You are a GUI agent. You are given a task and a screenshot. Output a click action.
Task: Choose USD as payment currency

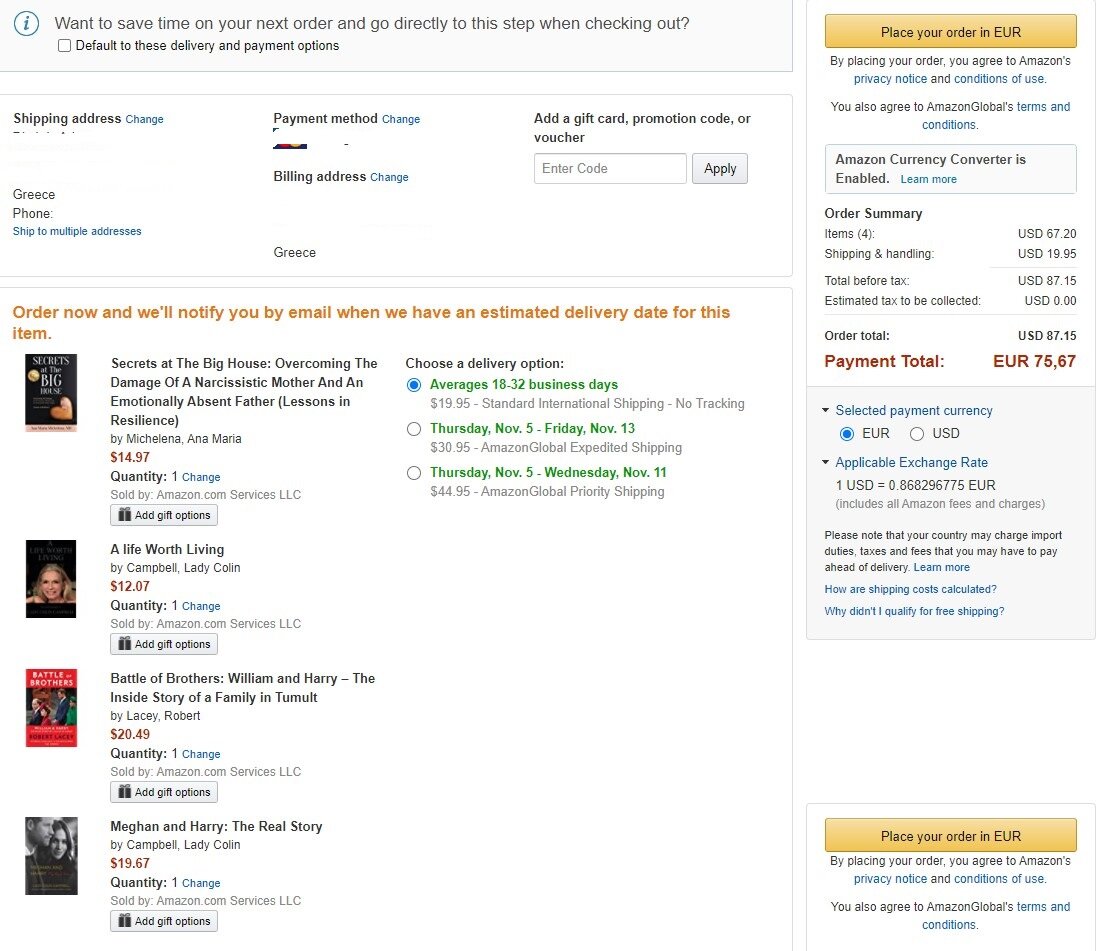(917, 434)
